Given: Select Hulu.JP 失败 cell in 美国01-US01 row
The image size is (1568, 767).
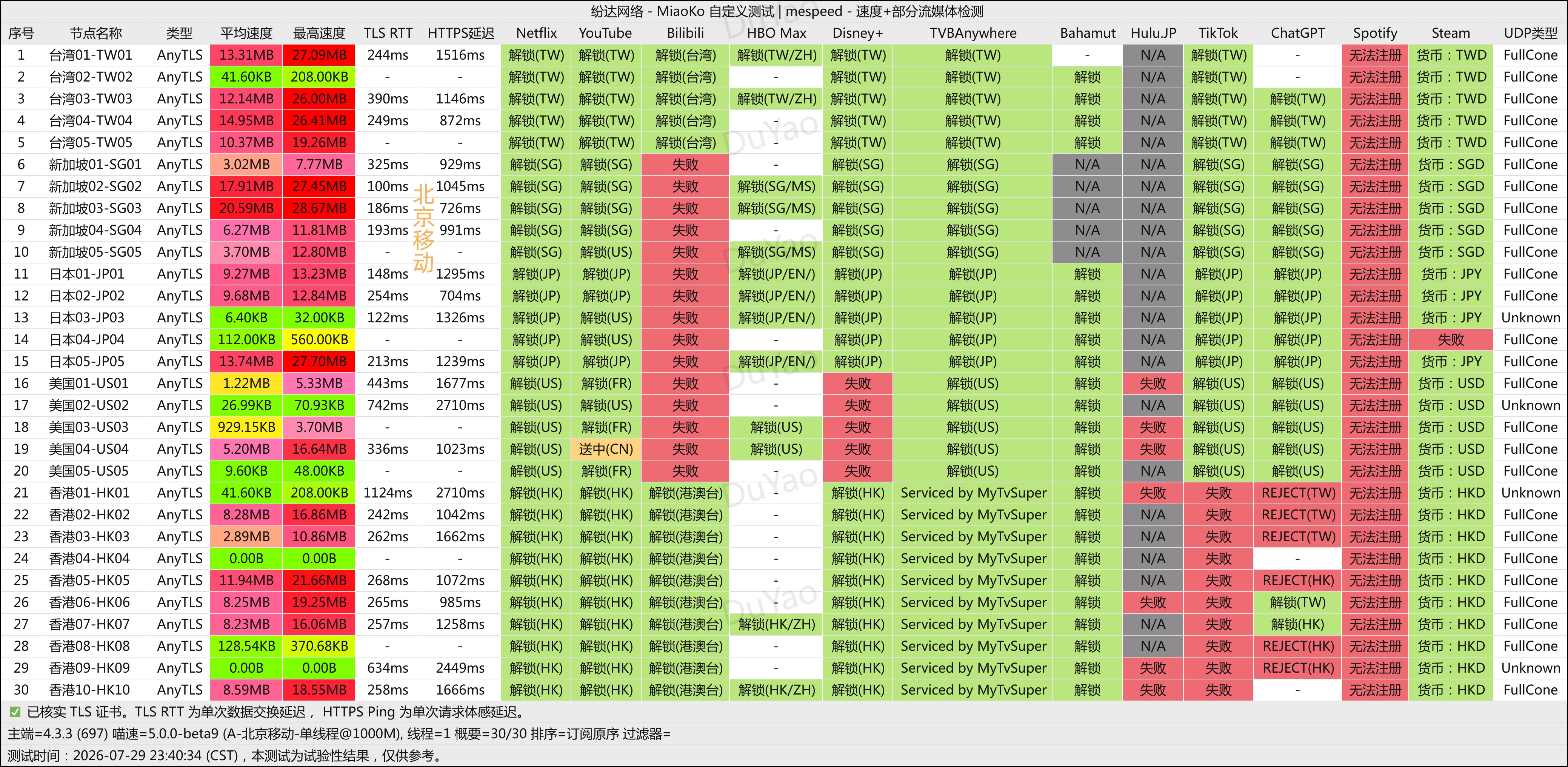Looking at the screenshot, I should tap(1153, 383).
